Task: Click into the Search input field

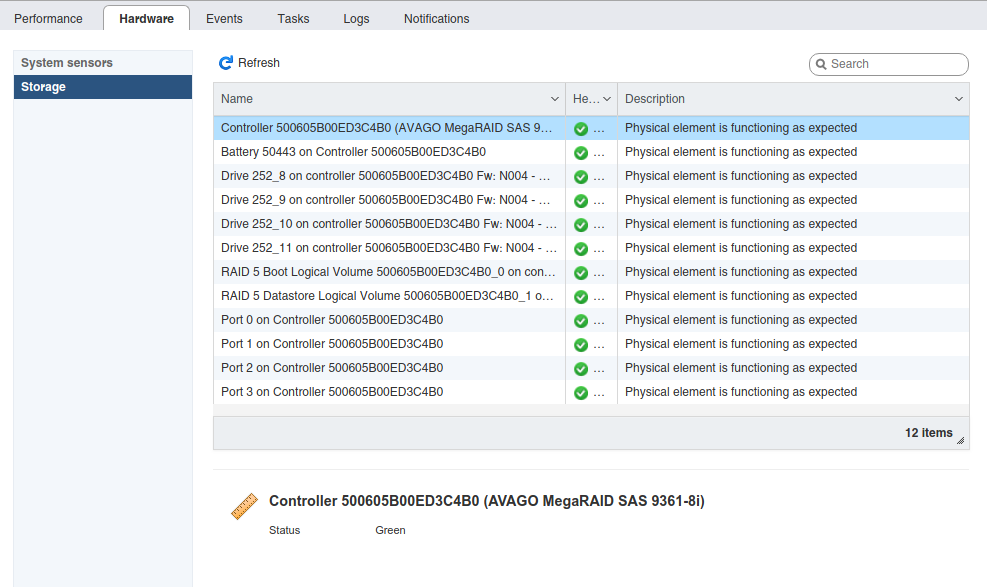Action: tap(896, 64)
